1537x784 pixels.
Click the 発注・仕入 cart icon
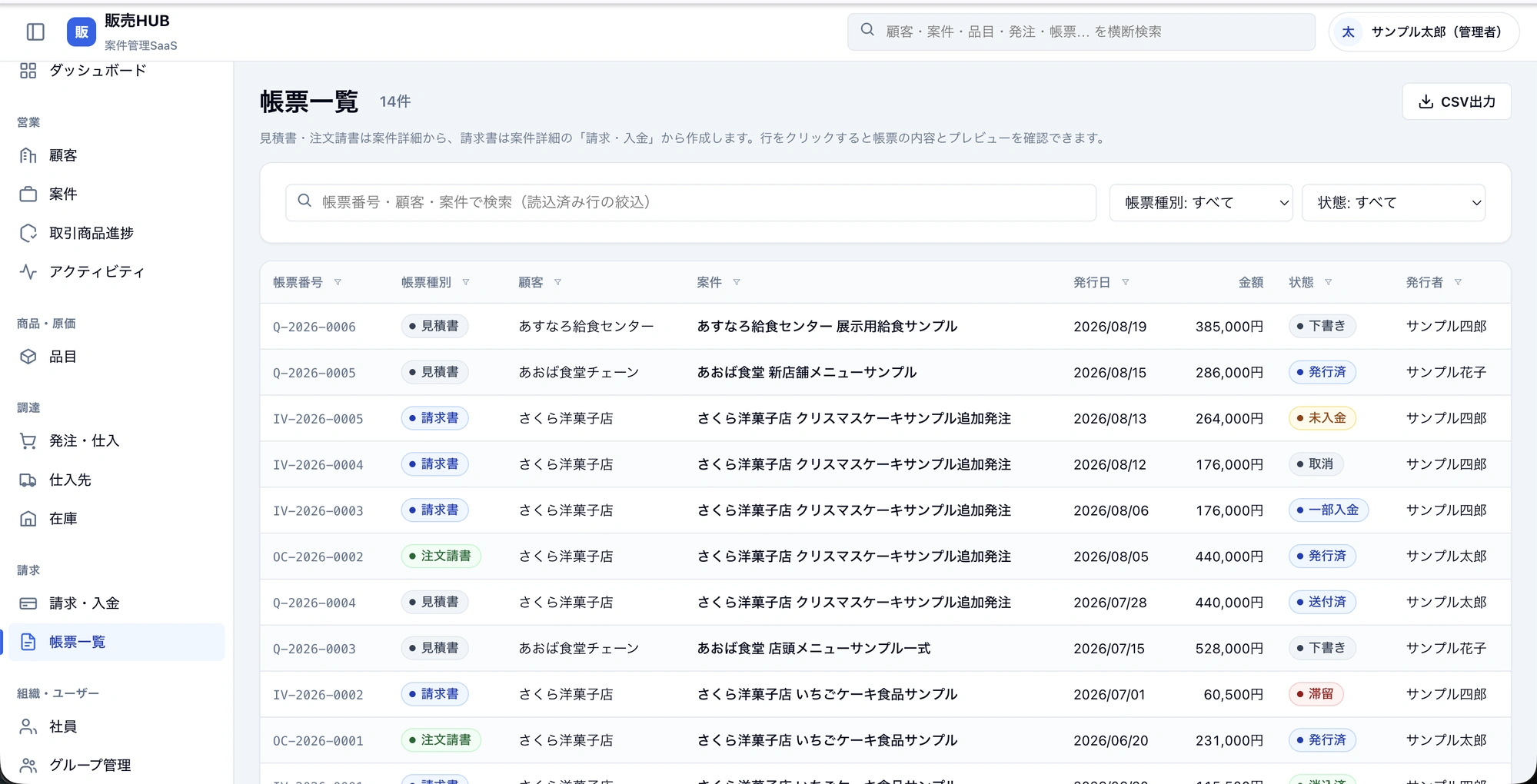pos(28,441)
